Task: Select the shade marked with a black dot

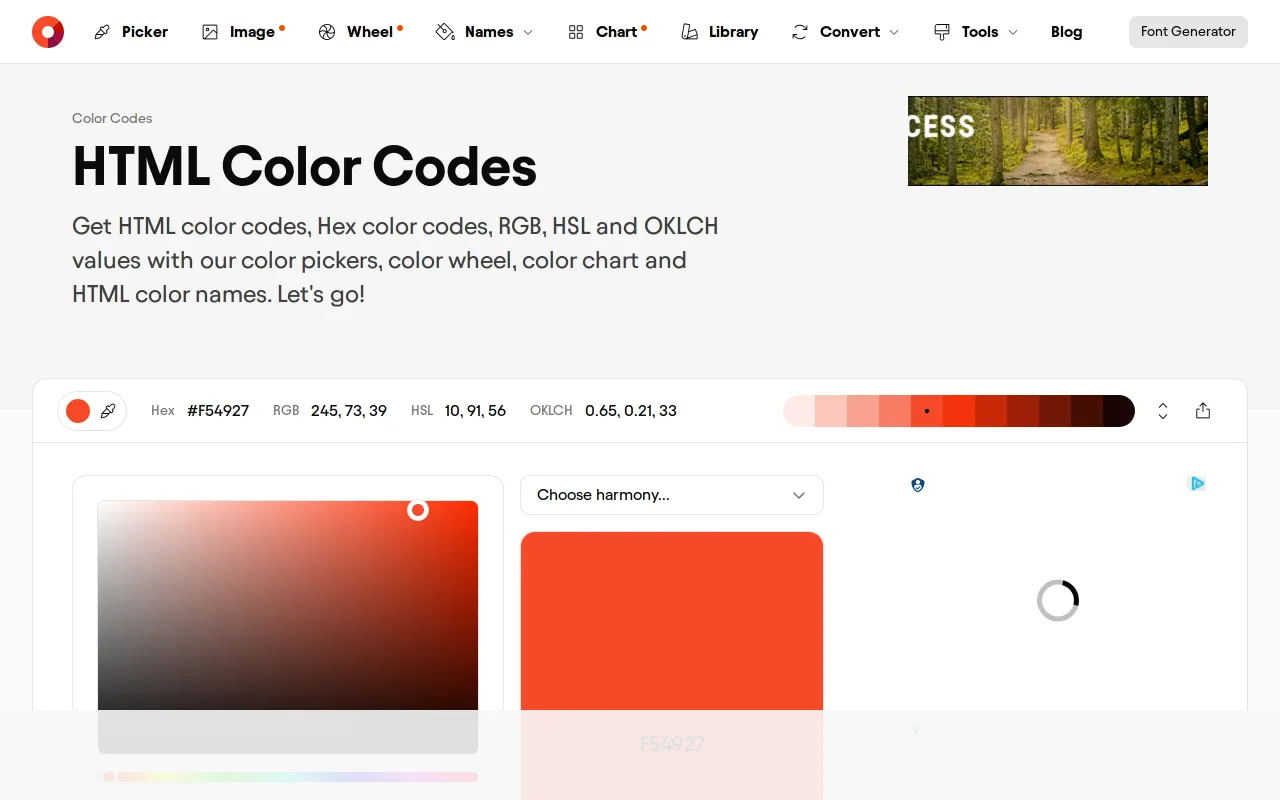Action: pyautogui.click(x=927, y=411)
